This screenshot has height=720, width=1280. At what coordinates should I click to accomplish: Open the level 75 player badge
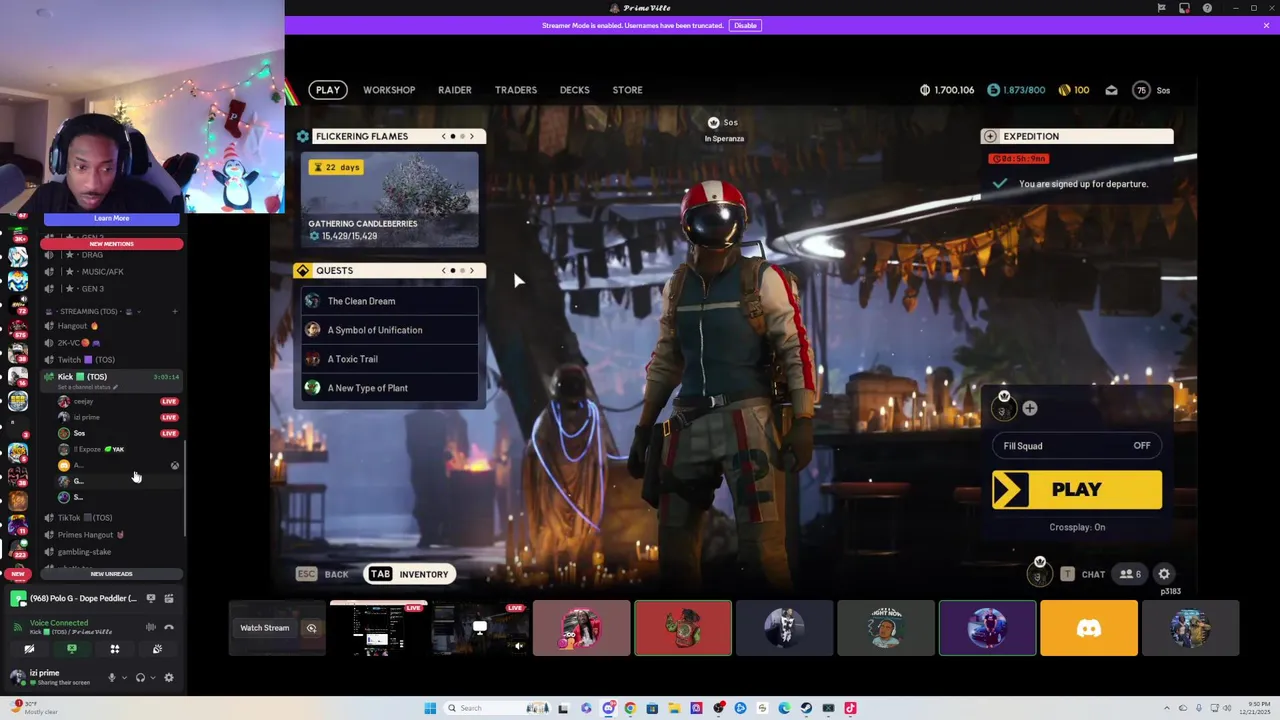[1141, 90]
